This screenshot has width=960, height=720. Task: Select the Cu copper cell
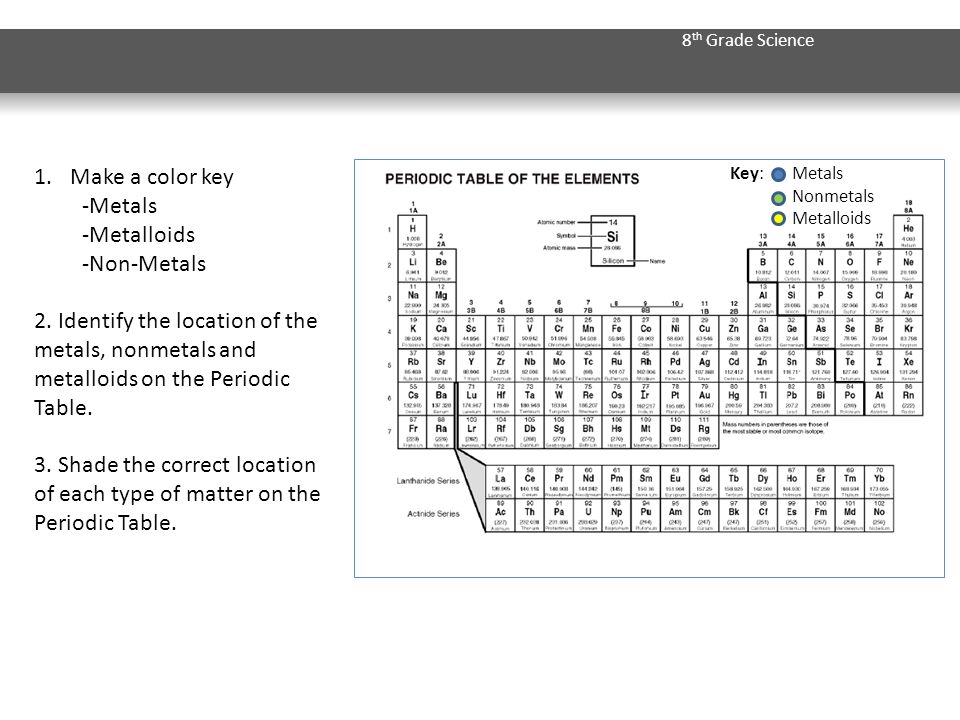click(x=704, y=332)
